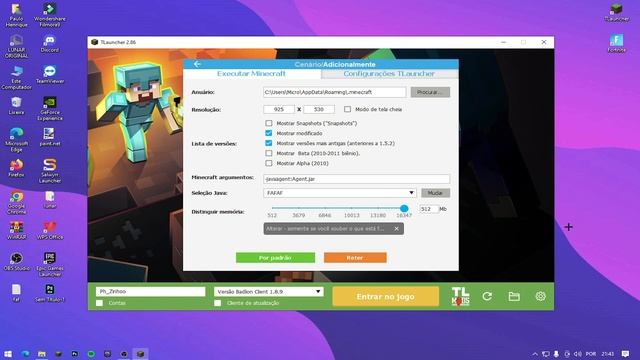Click the Minecraft argumentos field
This screenshot has width=640, height=360.
click(x=357, y=179)
